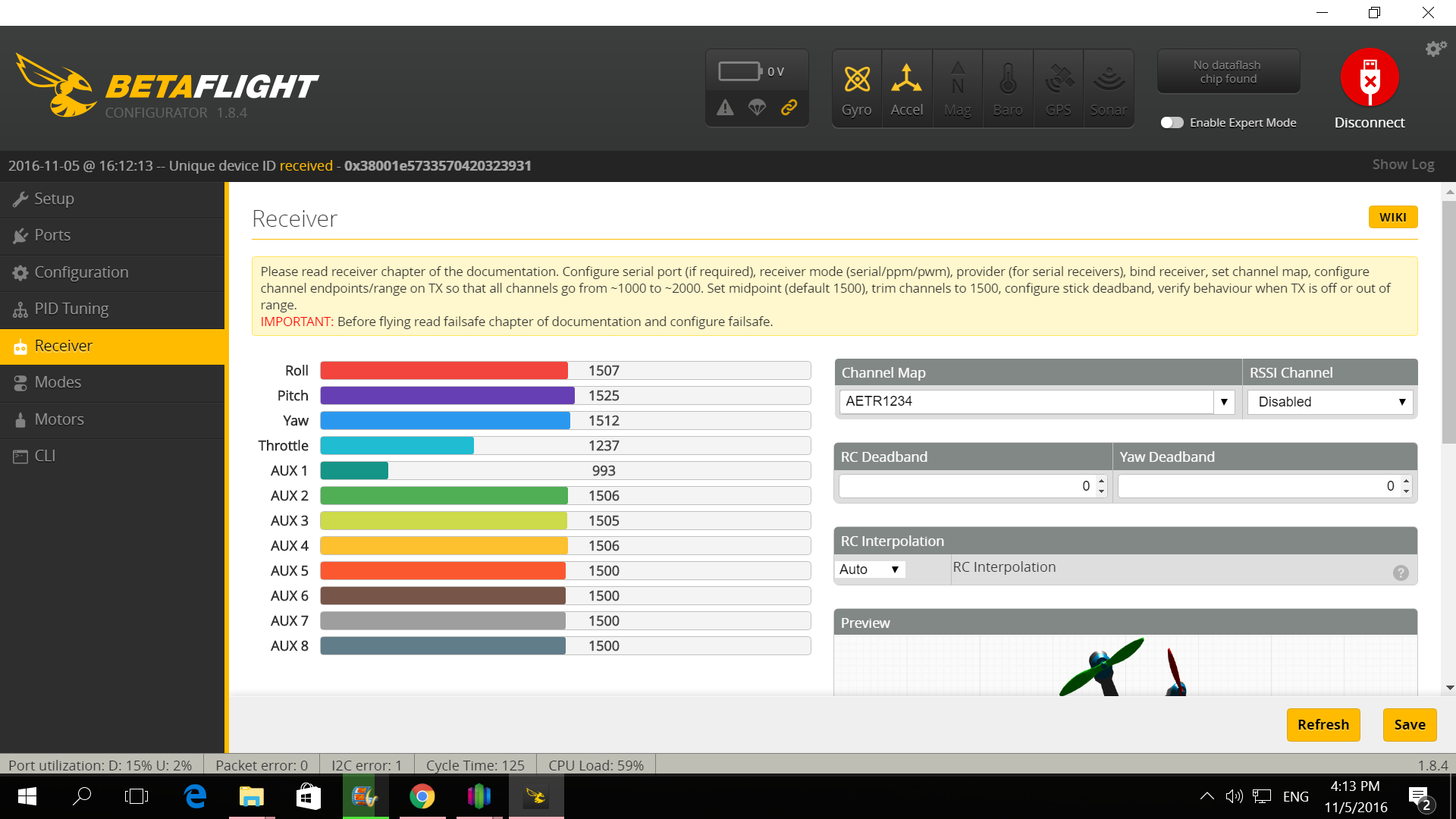The height and width of the screenshot is (819, 1456).
Task: Click the Disconnect button
Action: 1369,78
